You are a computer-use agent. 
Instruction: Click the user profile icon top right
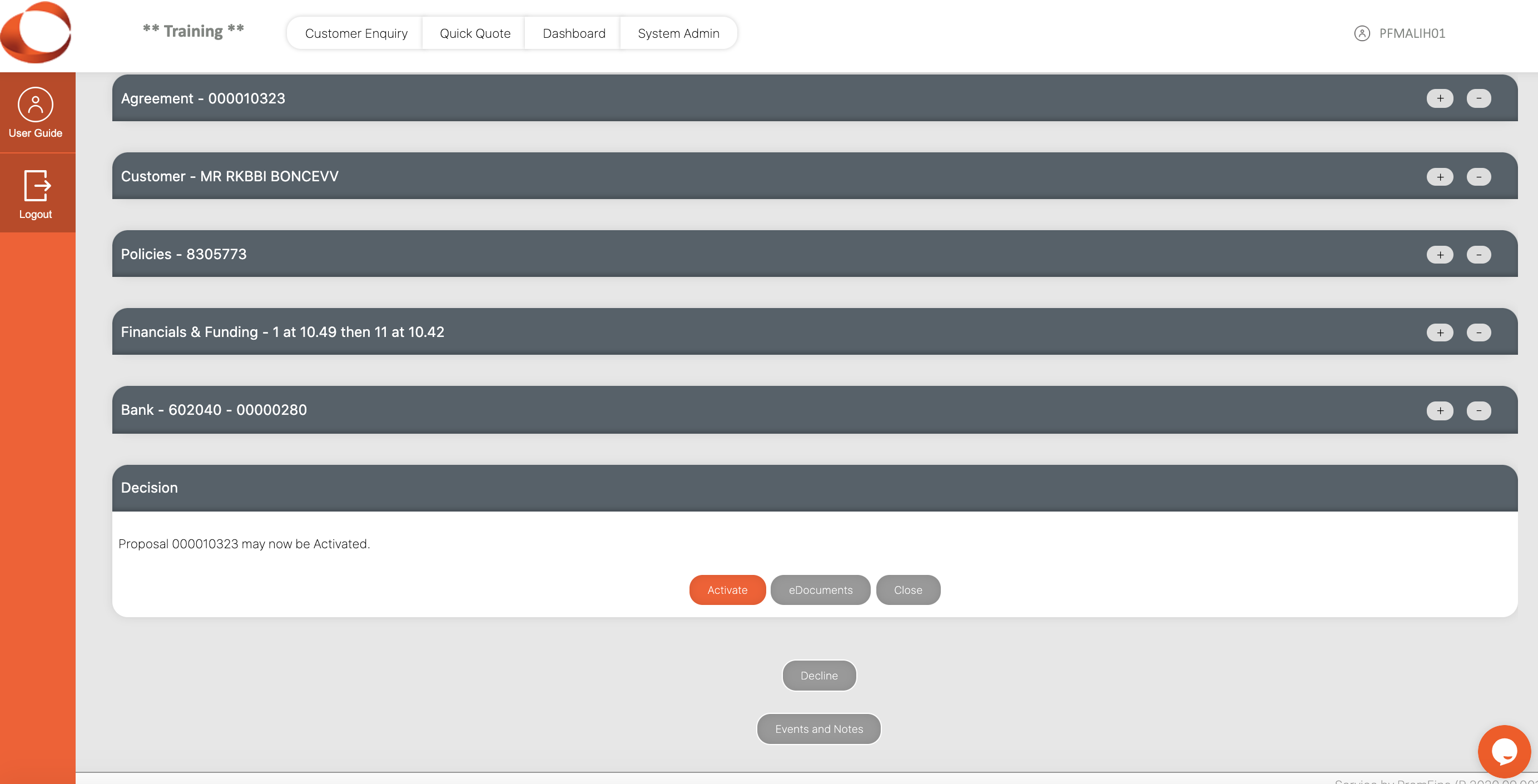1362,33
